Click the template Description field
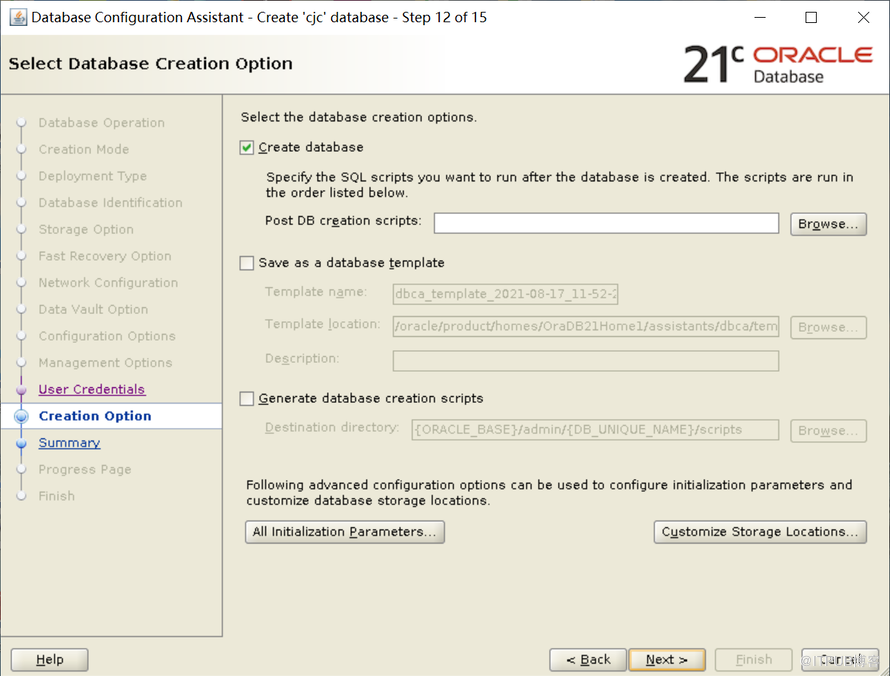Image resolution: width=890 pixels, height=676 pixels. tap(586, 361)
